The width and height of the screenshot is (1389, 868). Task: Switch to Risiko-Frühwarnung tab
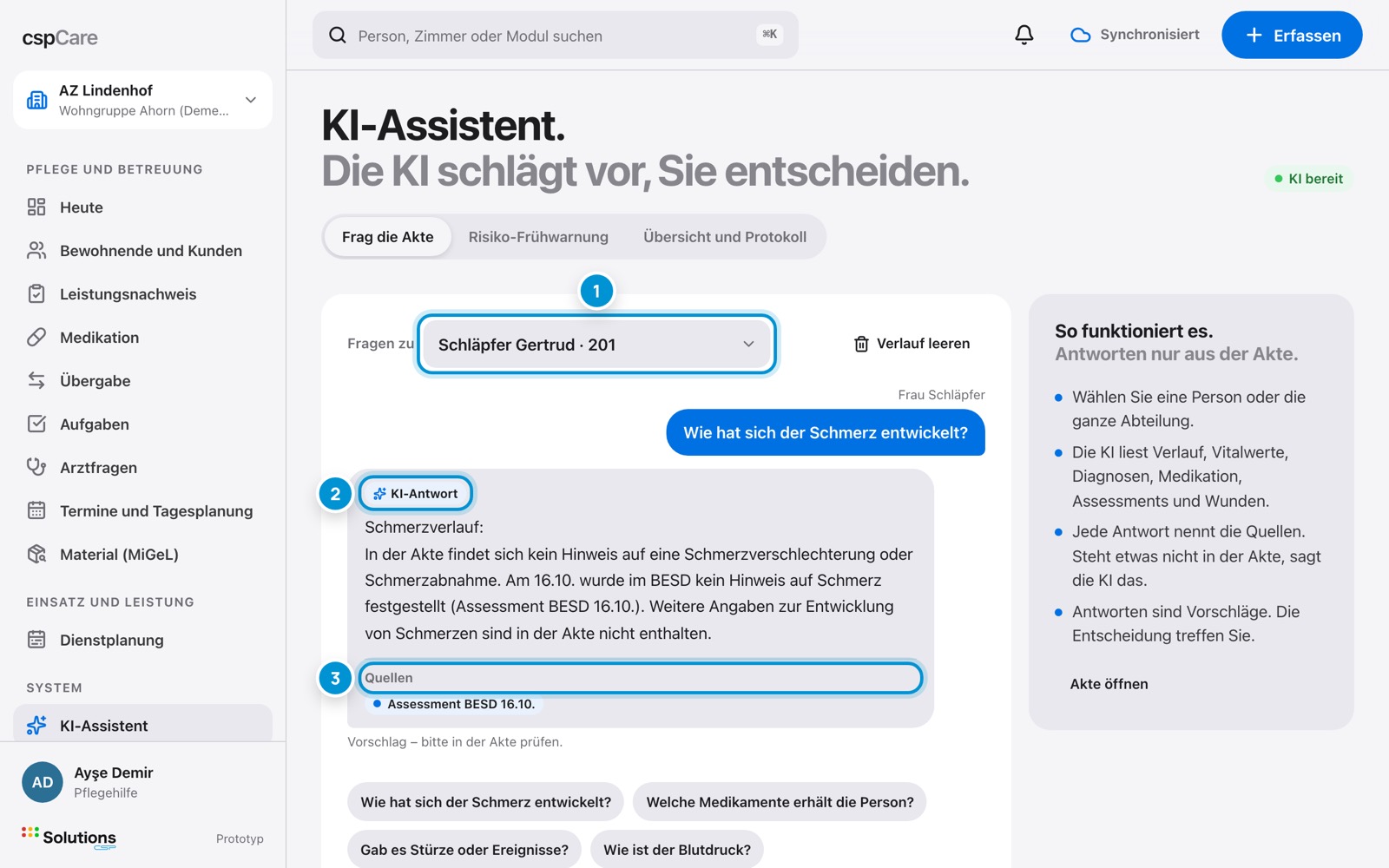point(538,237)
